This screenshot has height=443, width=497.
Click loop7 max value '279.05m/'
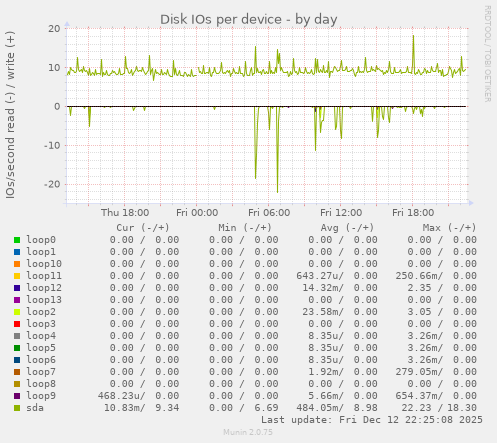(419, 372)
